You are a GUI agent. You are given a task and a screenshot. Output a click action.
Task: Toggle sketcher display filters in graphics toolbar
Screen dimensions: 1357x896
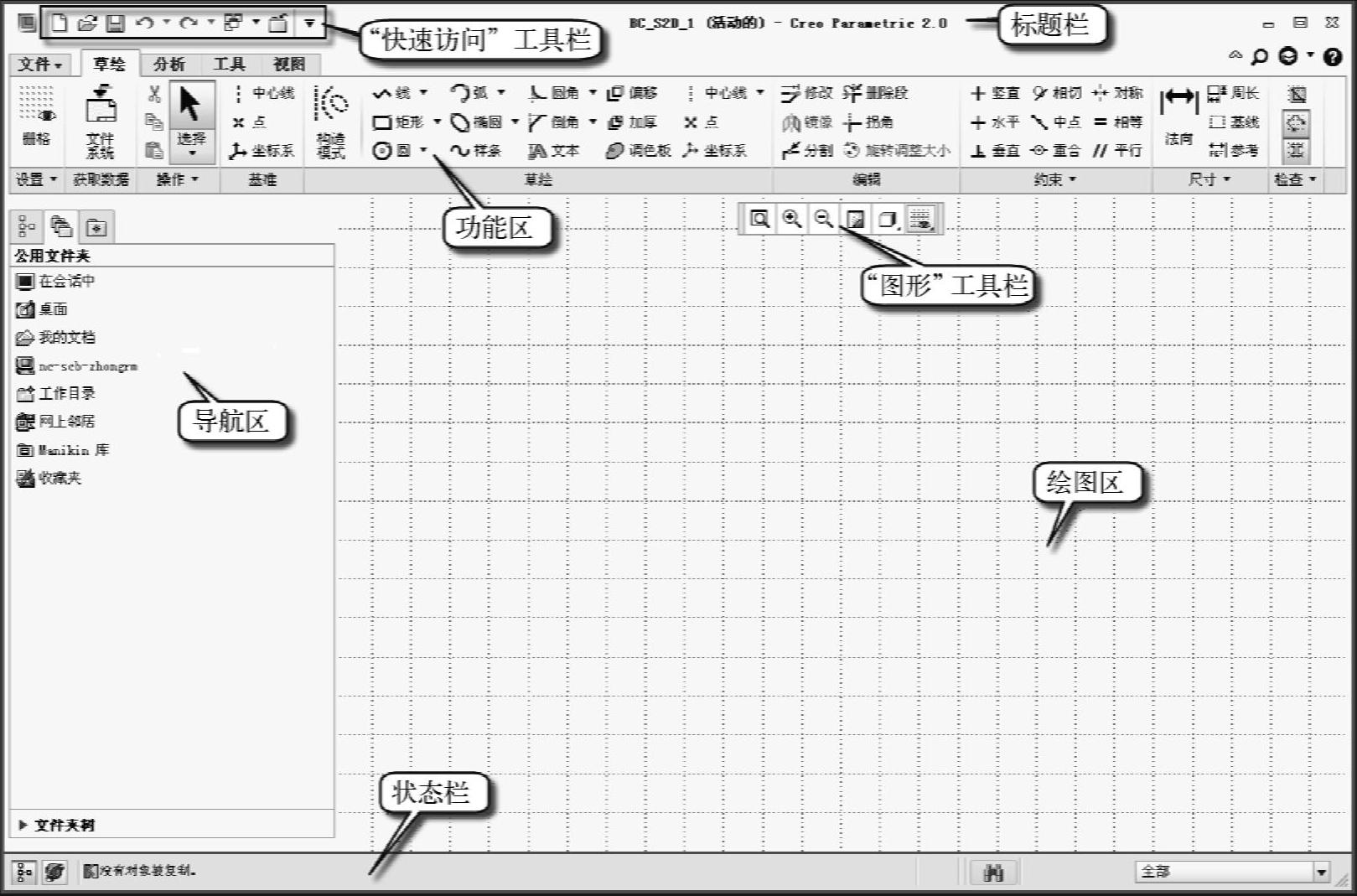(x=921, y=220)
